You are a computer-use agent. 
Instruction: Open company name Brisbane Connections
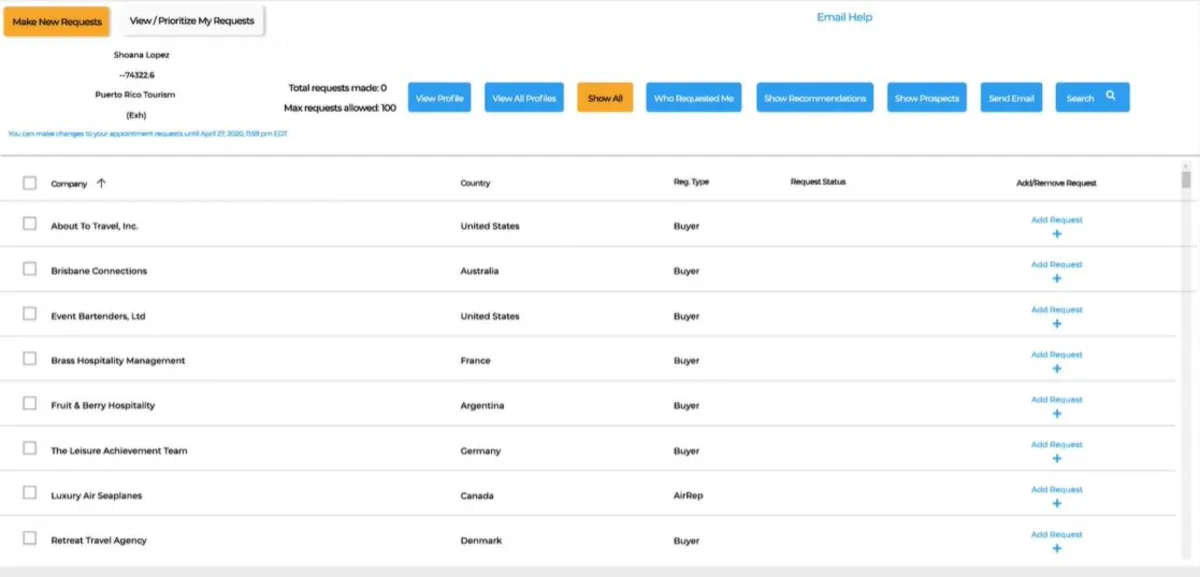point(99,271)
